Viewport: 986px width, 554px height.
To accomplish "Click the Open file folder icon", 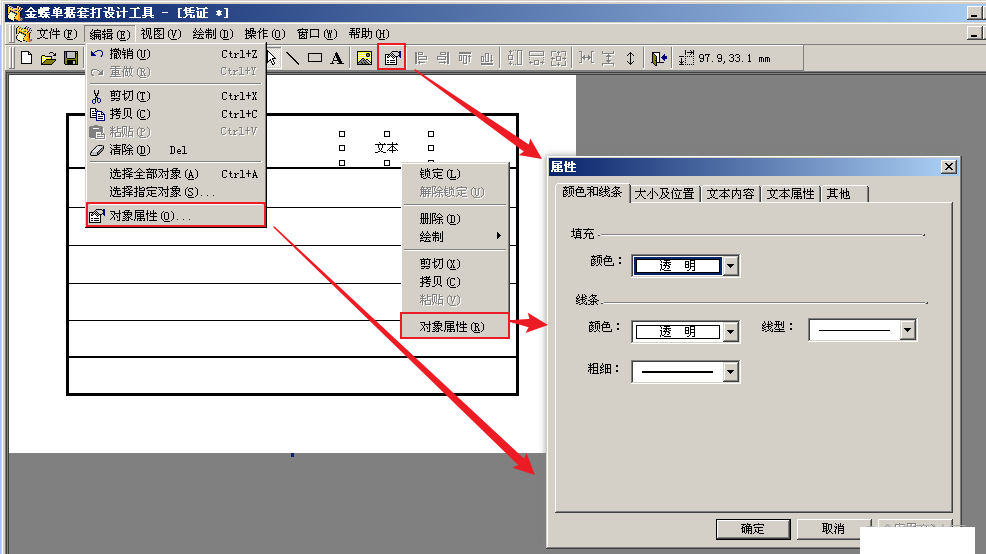I will pyautogui.click(x=48, y=58).
